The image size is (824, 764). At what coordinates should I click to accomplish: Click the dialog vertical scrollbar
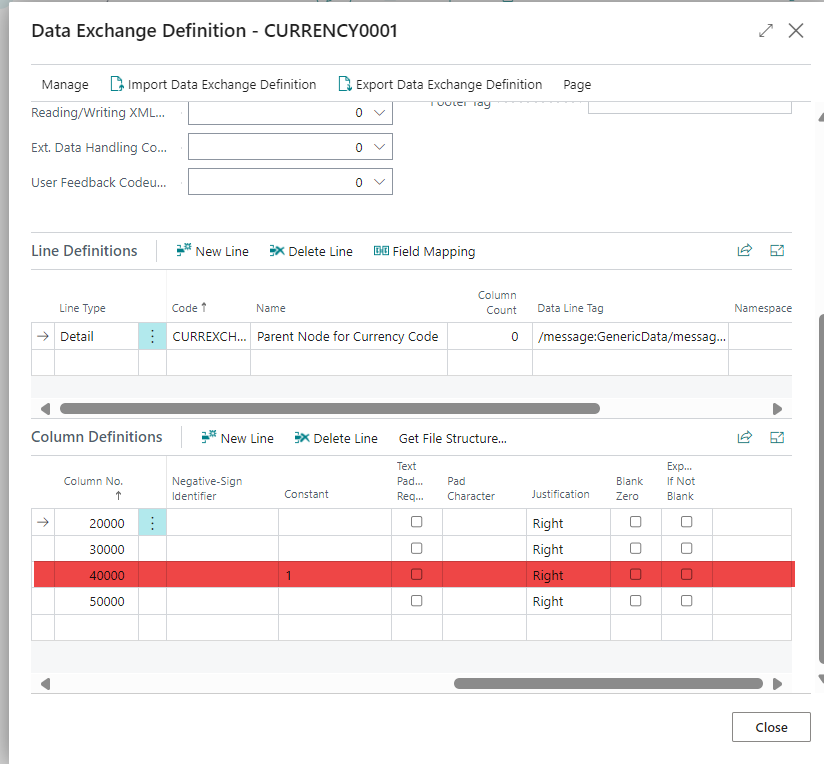click(x=820, y=489)
